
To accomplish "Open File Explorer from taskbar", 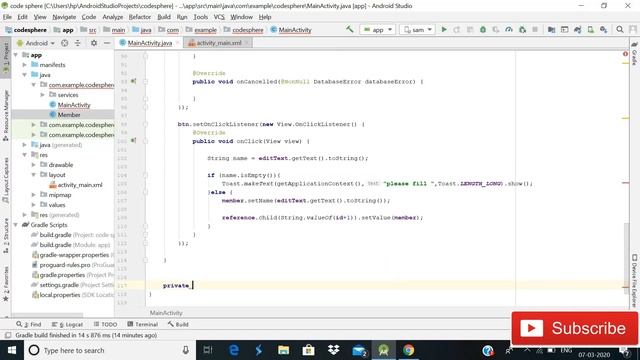I will (284, 350).
